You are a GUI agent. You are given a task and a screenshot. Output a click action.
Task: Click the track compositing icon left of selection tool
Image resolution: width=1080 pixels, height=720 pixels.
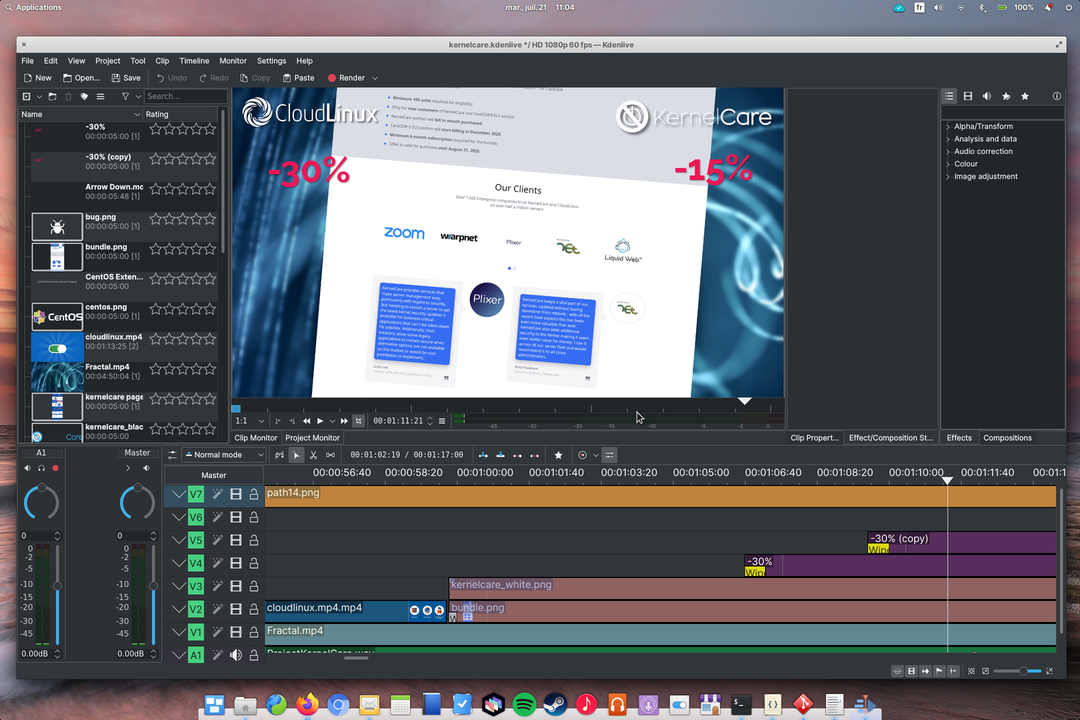(279, 455)
